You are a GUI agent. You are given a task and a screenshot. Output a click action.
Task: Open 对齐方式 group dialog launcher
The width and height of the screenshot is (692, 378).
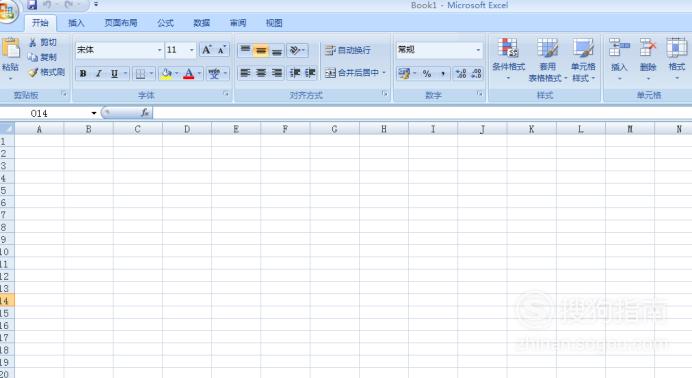[x=385, y=94]
